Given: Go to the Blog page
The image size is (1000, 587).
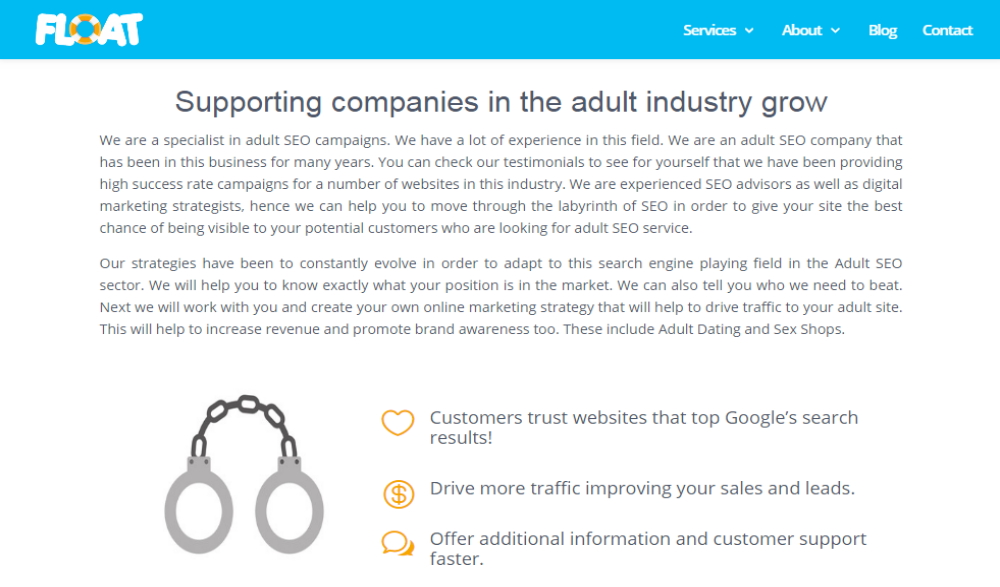Looking at the screenshot, I should [883, 30].
